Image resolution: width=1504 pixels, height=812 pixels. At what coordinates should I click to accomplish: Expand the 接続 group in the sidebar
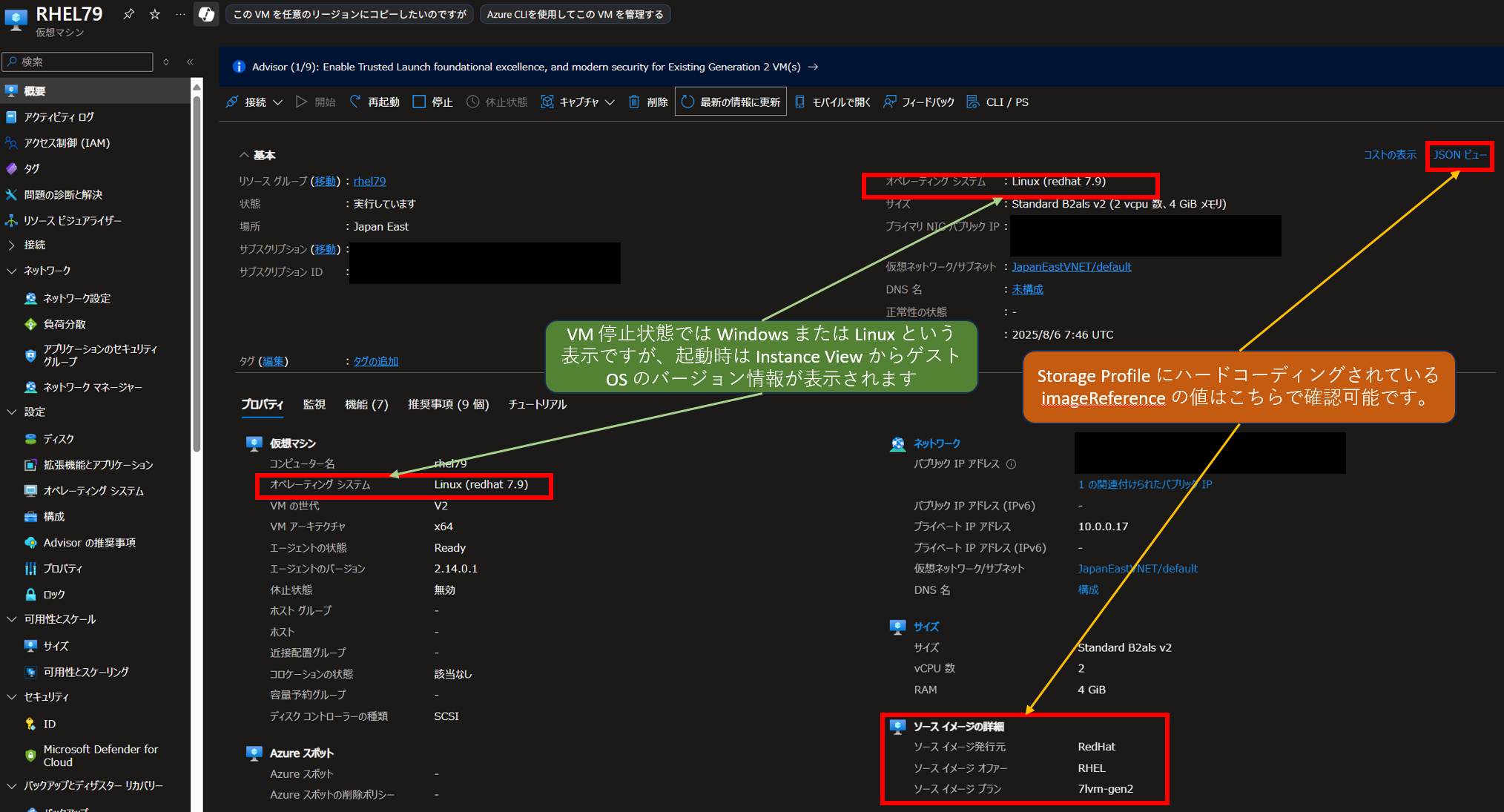pos(11,245)
